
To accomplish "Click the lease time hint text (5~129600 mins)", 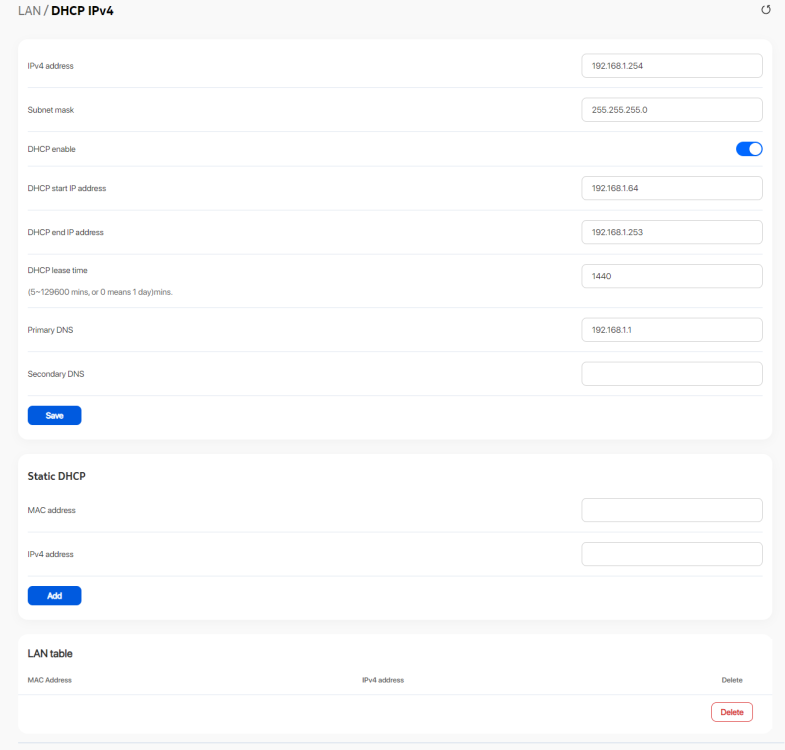I will (100, 292).
